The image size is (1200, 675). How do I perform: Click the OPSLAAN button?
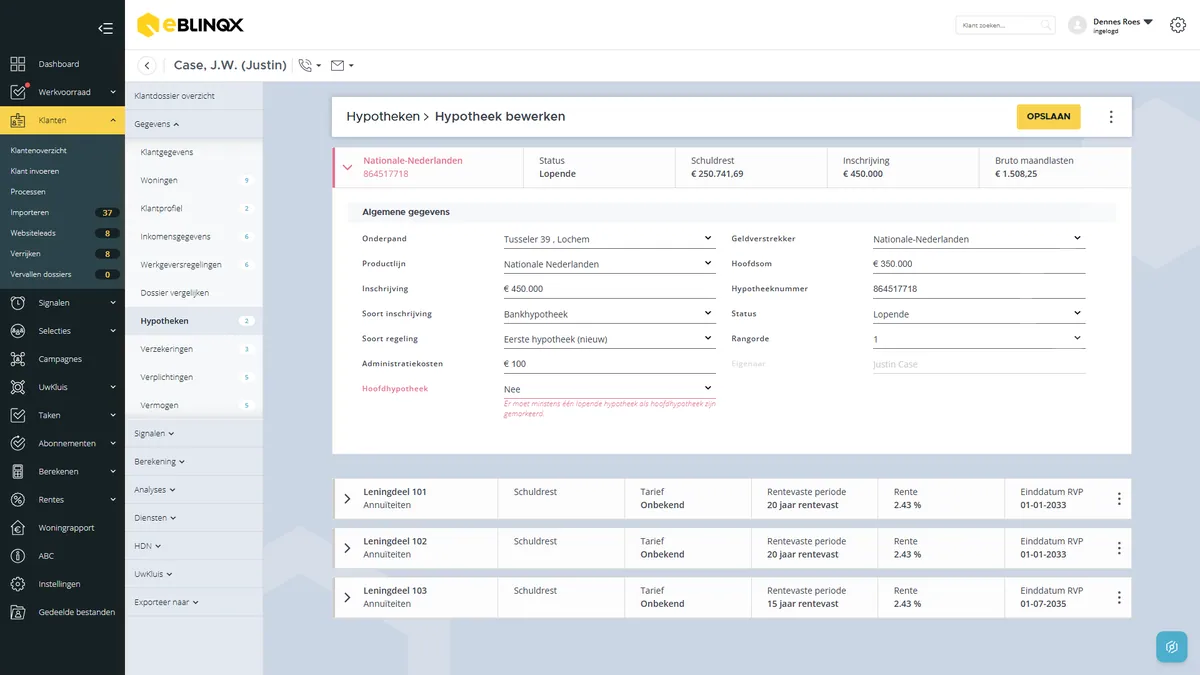click(x=1048, y=116)
